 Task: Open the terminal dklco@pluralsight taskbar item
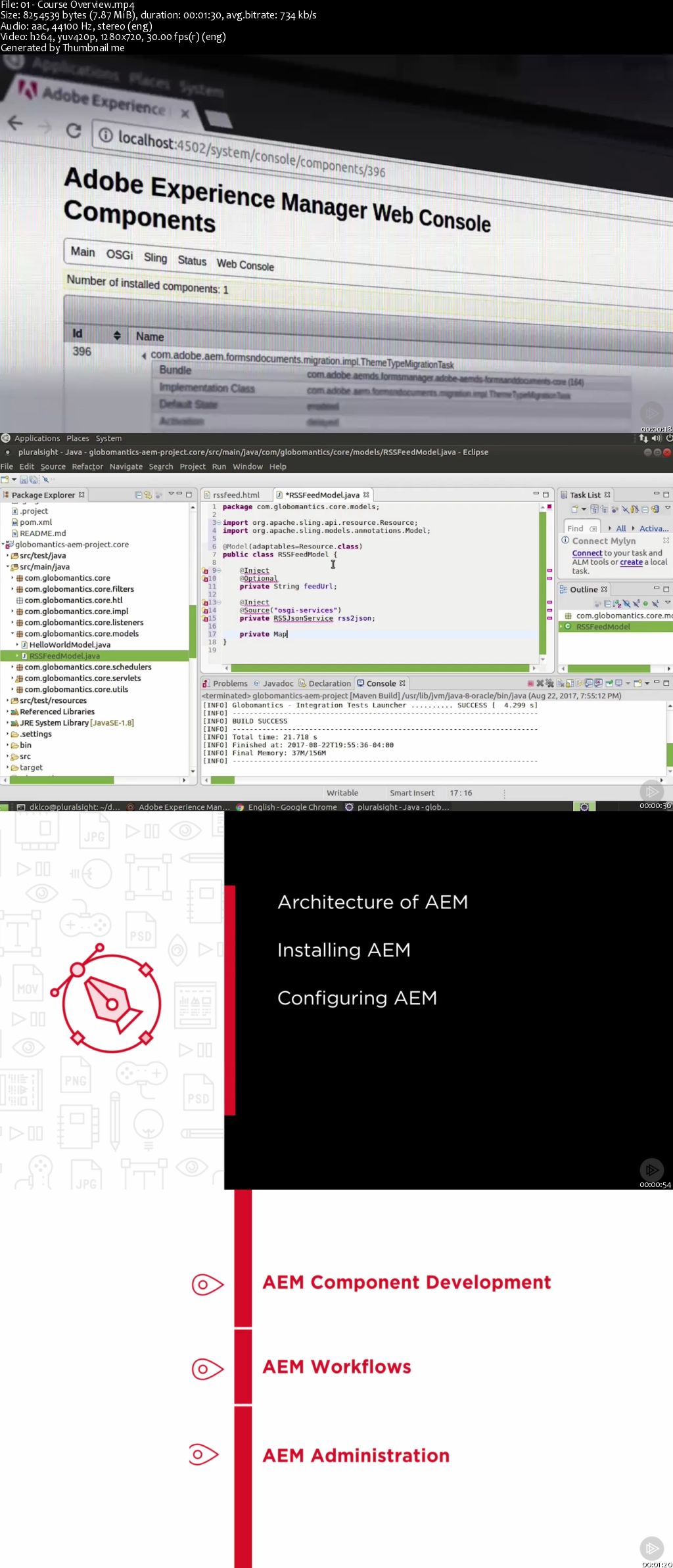coord(68,807)
